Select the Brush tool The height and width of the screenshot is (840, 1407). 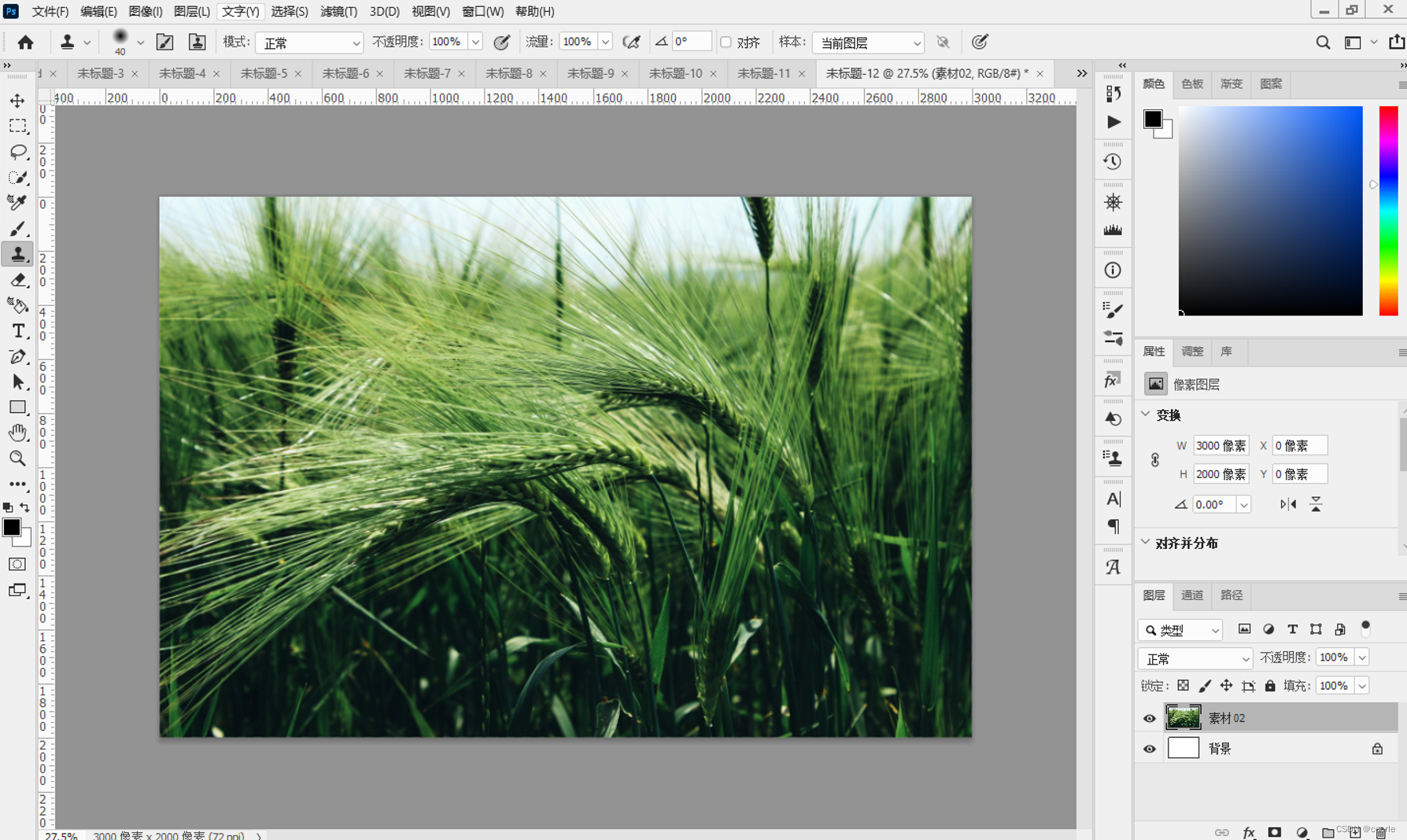17,229
